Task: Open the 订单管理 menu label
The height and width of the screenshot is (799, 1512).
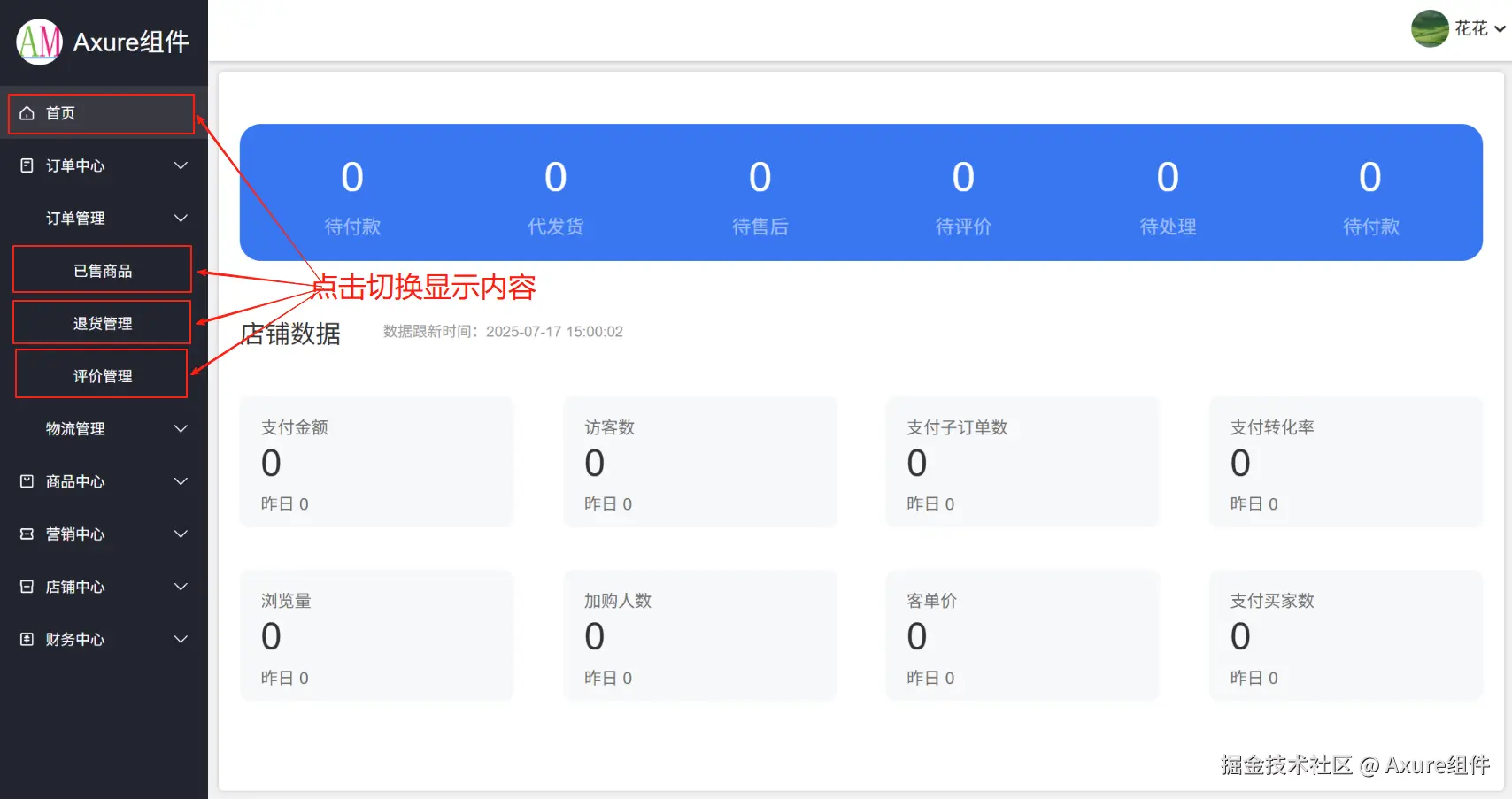Action: pos(75,218)
